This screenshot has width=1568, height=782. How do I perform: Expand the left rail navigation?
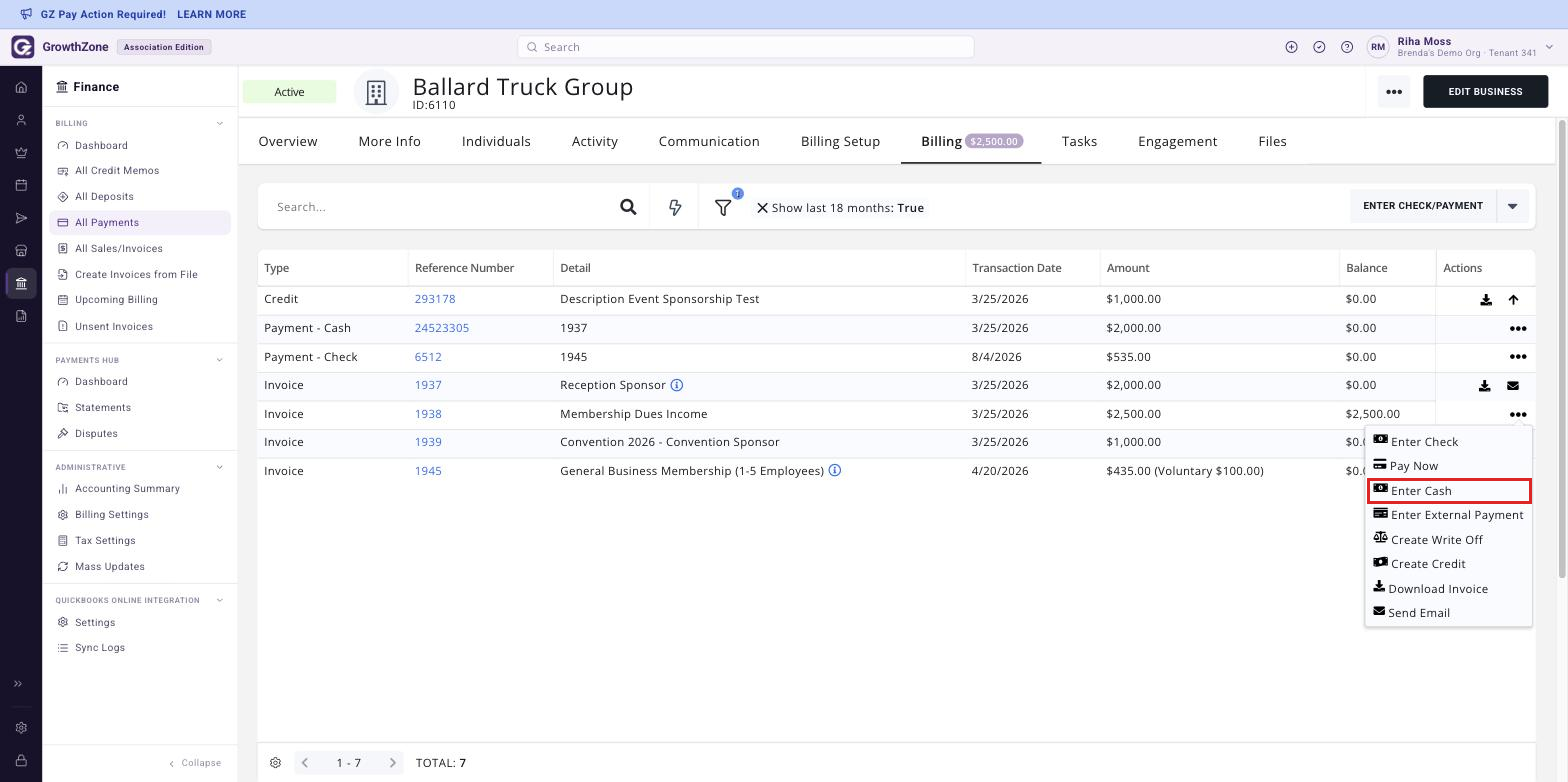tap(18, 684)
